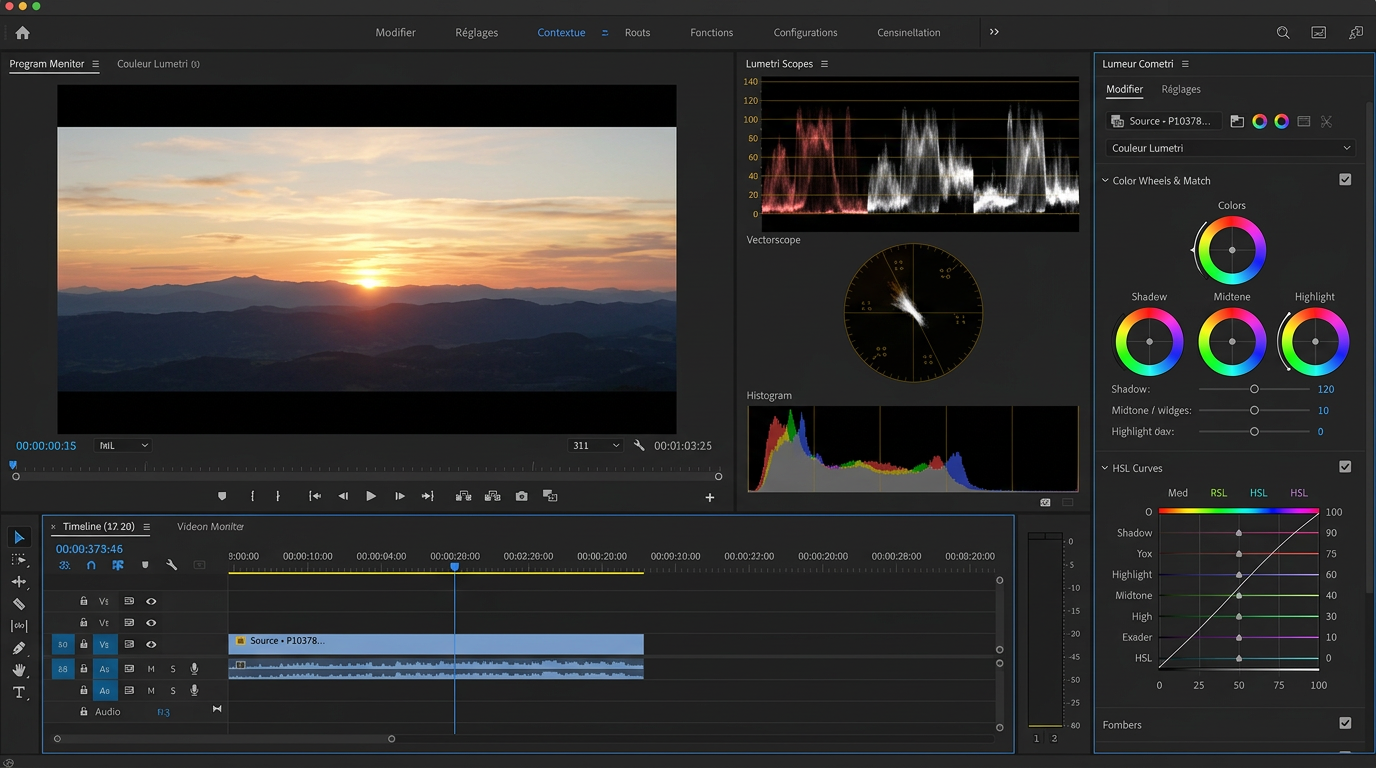Click the Export Frame camera icon

[521, 496]
